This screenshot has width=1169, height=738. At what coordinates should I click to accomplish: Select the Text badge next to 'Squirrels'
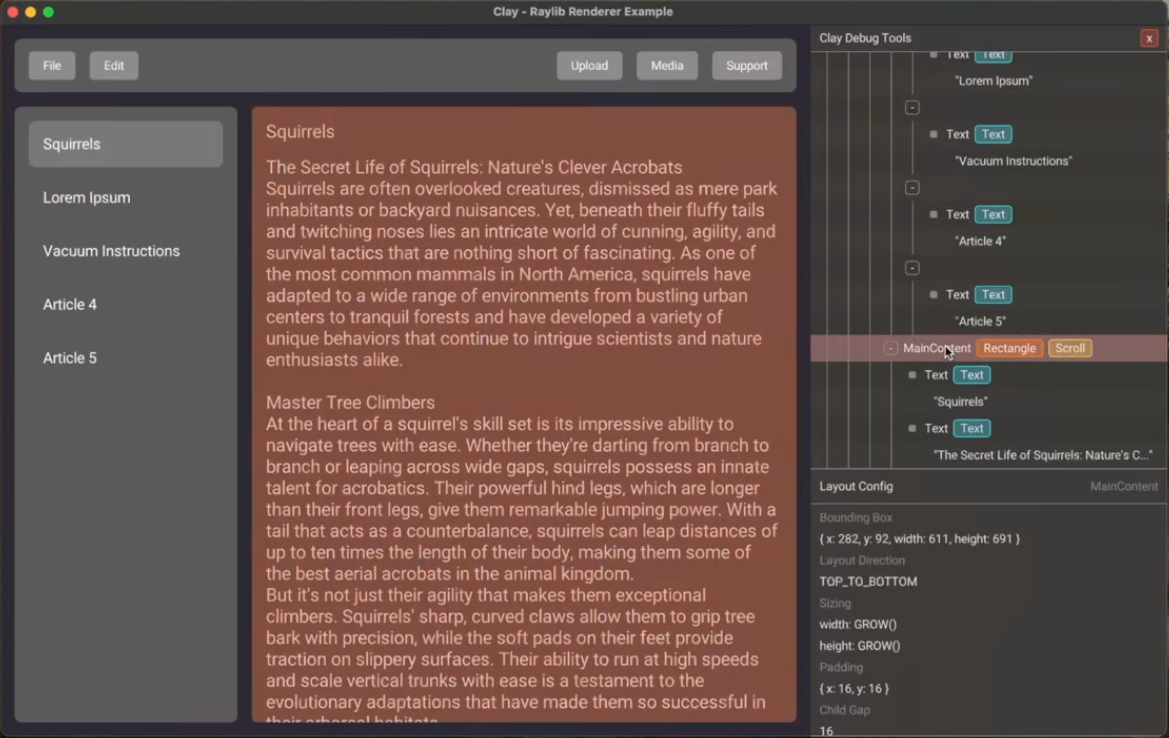click(x=971, y=375)
